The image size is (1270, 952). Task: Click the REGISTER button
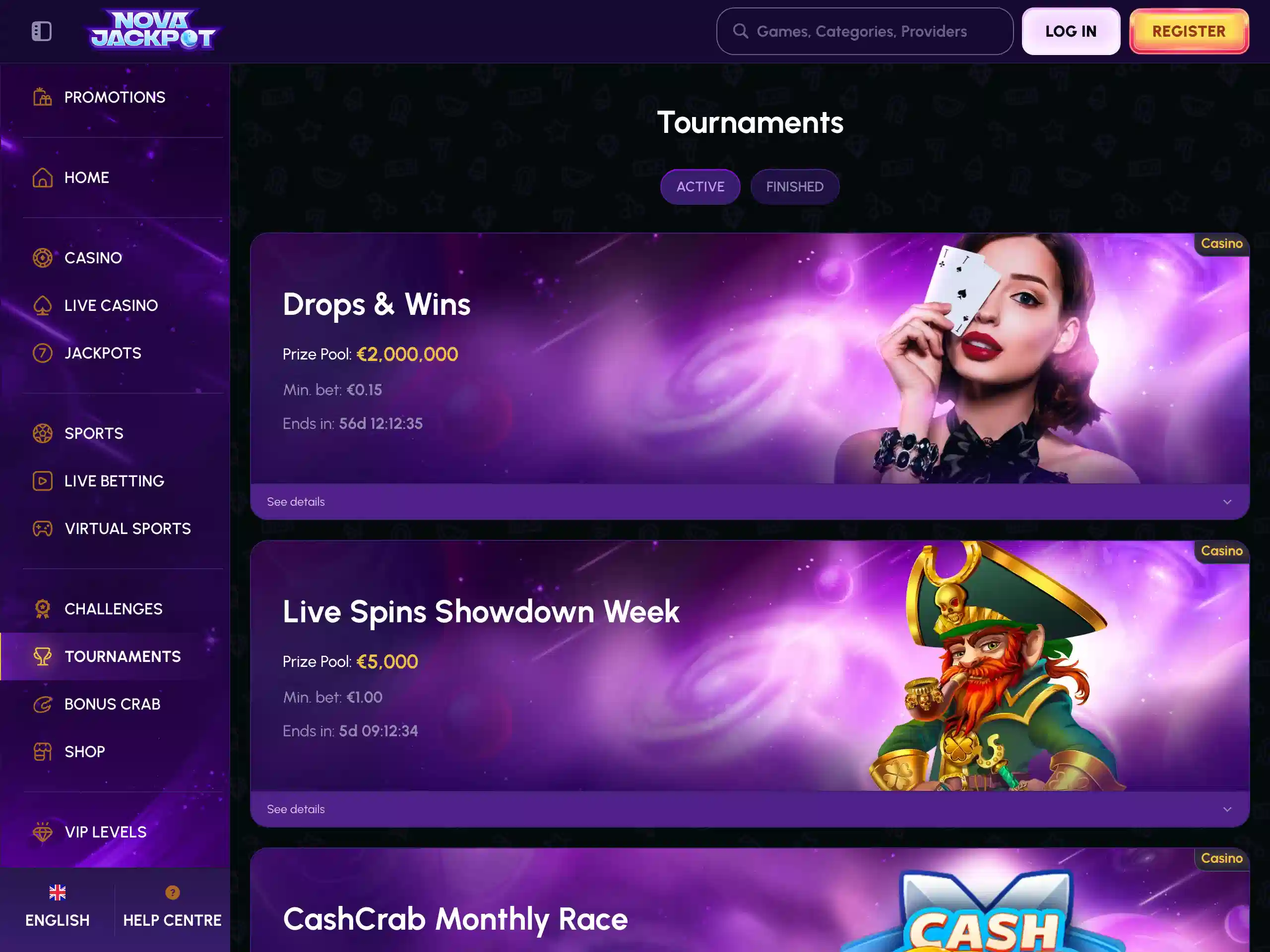pos(1189,31)
